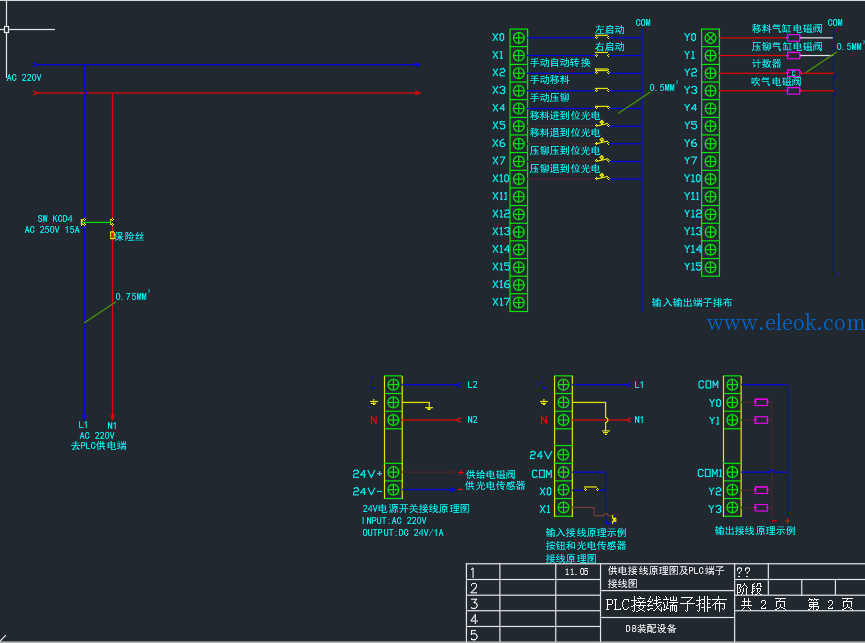Image resolution: width=865 pixels, height=643 pixels.
Task: Select the SW KCD4 switch label
Action: 55,219
